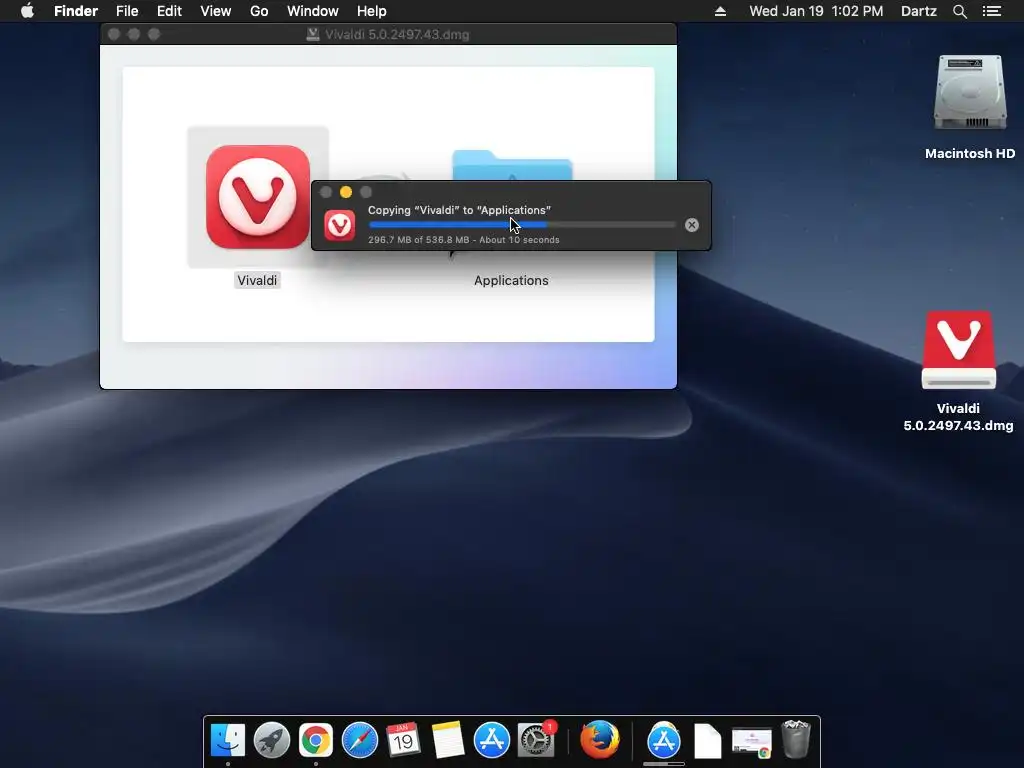Click the disk icon in the dmg title bar
1024x768 pixels.
[x=313, y=35]
